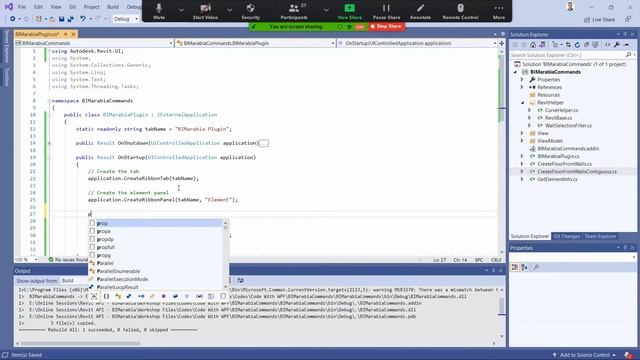This screenshot has width=640, height=360.
Task: Collapse OnShutdown method outlining marker
Action: tap(49, 143)
